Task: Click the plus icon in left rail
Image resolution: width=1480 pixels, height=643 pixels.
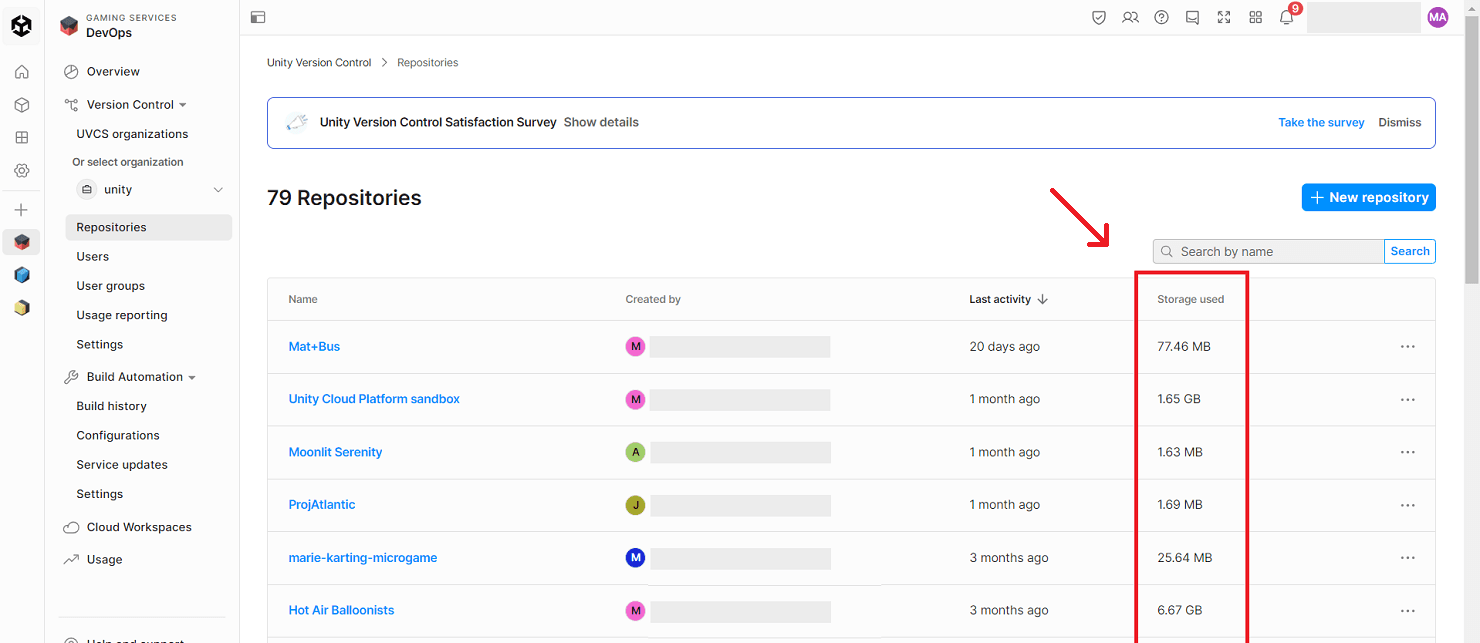Action: [21, 210]
